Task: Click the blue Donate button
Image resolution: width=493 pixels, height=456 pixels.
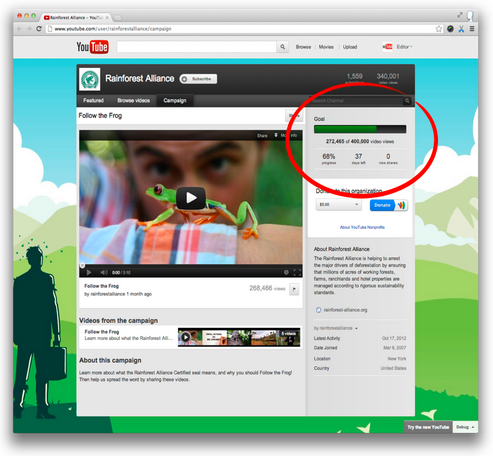Action: pos(382,205)
